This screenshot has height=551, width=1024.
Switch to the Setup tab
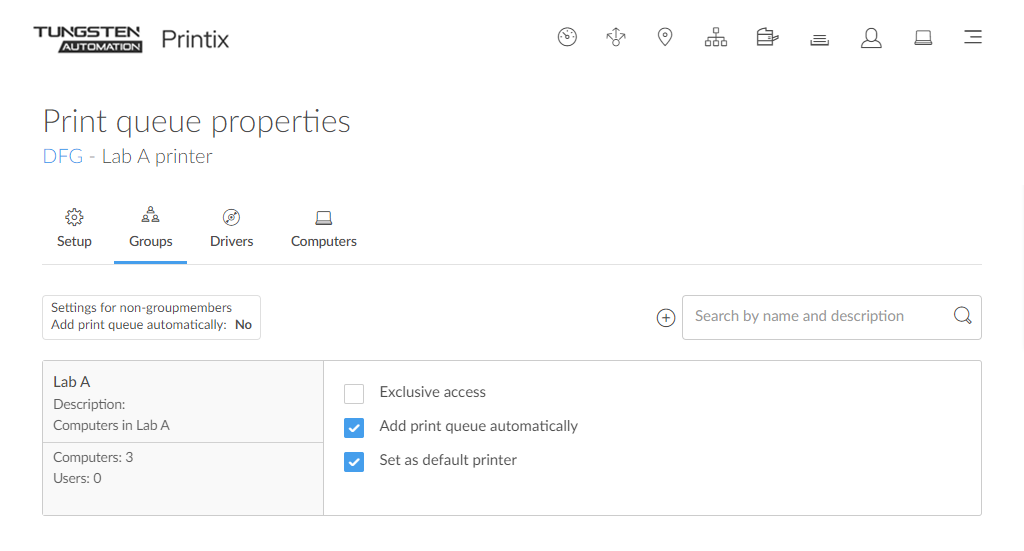pyautogui.click(x=74, y=229)
